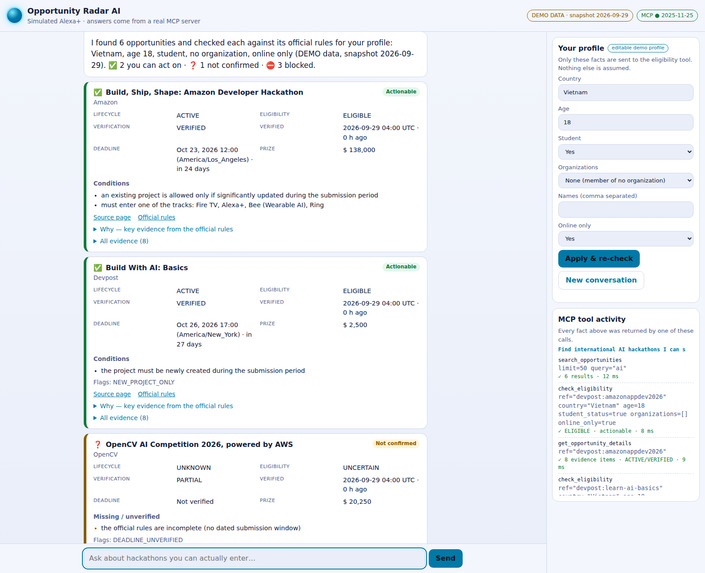Click the 6 results 12 ms line
The width and height of the screenshot is (705, 573).
coord(588,376)
